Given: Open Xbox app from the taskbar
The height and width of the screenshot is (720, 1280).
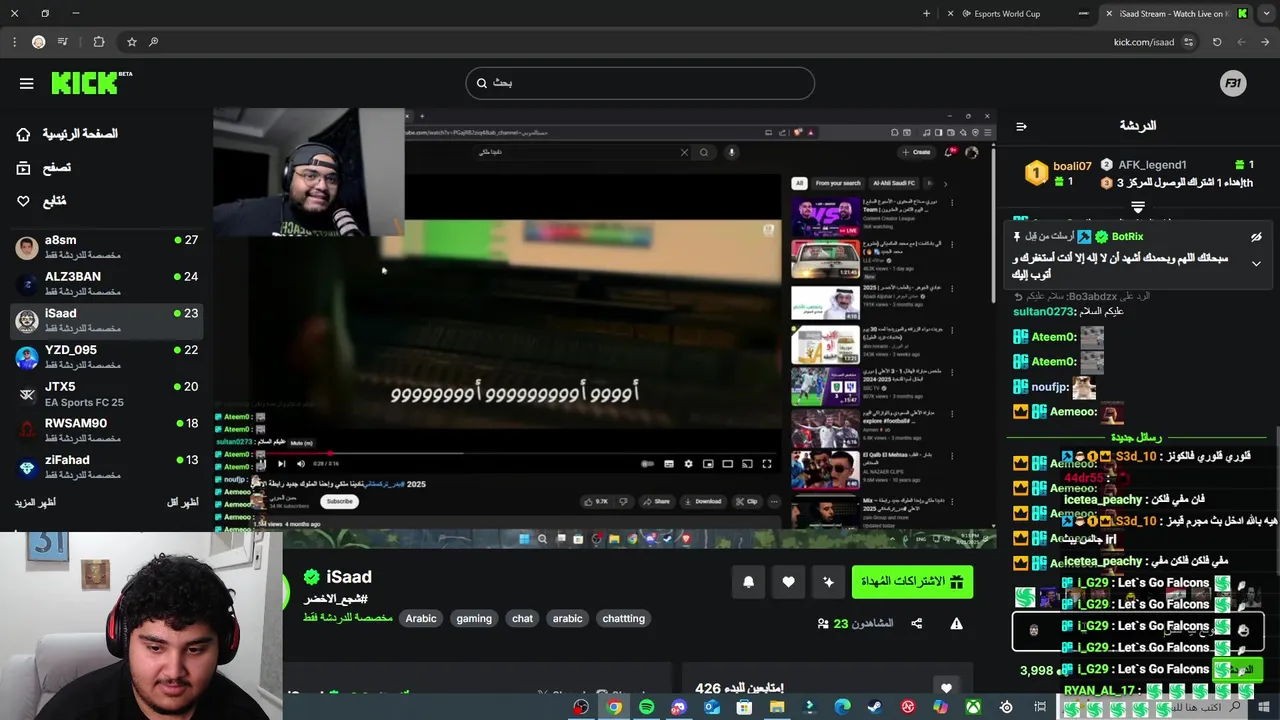Looking at the screenshot, I should (973, 707).
